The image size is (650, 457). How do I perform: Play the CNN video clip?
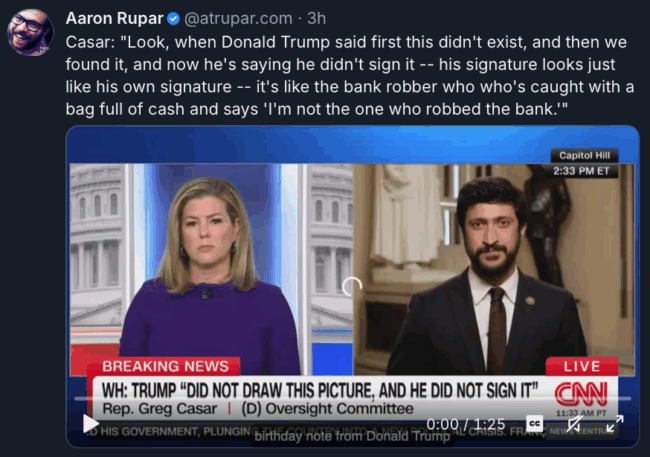click(91, 424)
